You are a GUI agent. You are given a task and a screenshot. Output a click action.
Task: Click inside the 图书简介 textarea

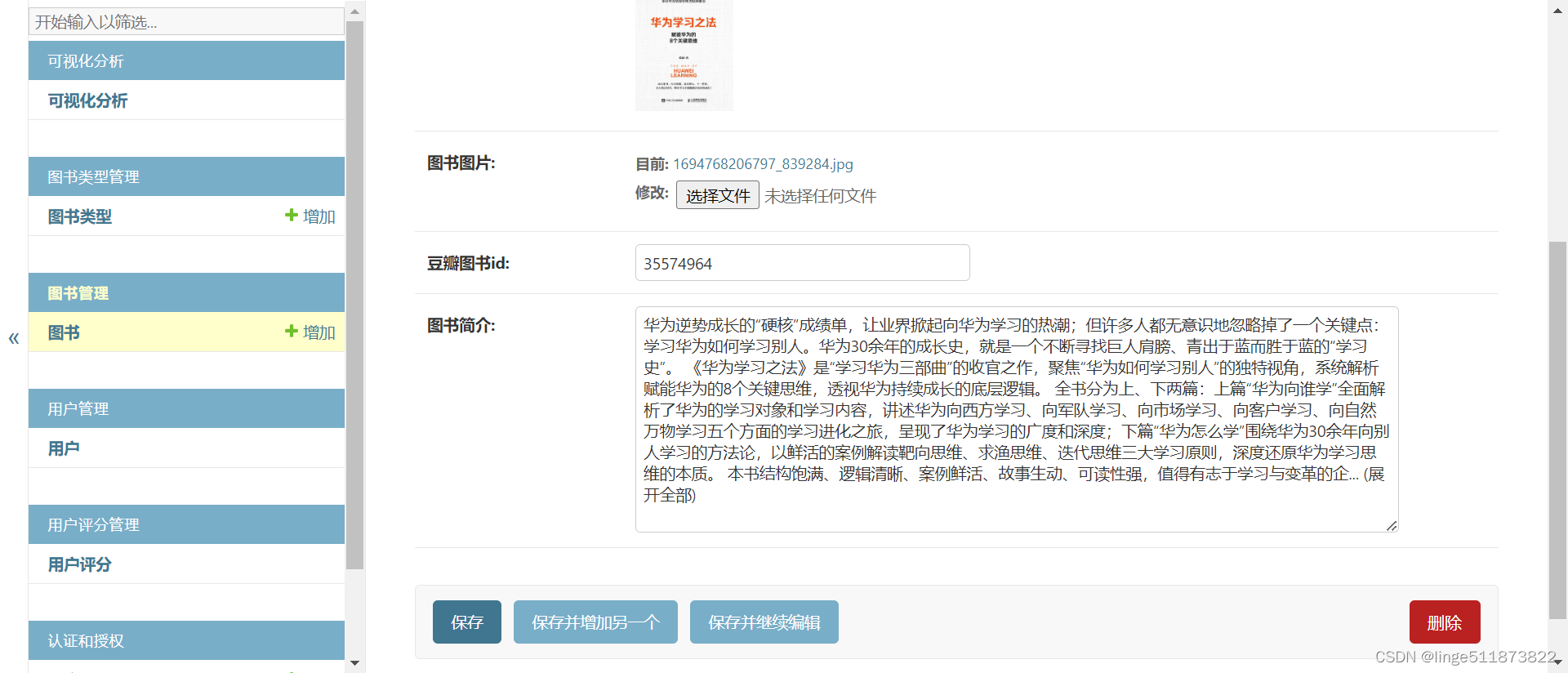pos(1017,419)
